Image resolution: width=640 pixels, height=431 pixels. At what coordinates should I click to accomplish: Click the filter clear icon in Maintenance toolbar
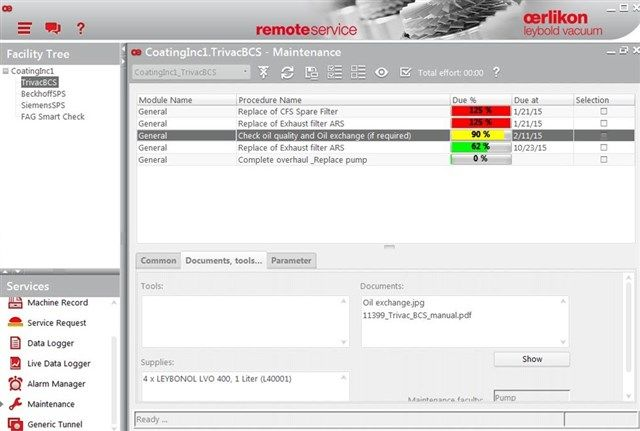point(264,72)
